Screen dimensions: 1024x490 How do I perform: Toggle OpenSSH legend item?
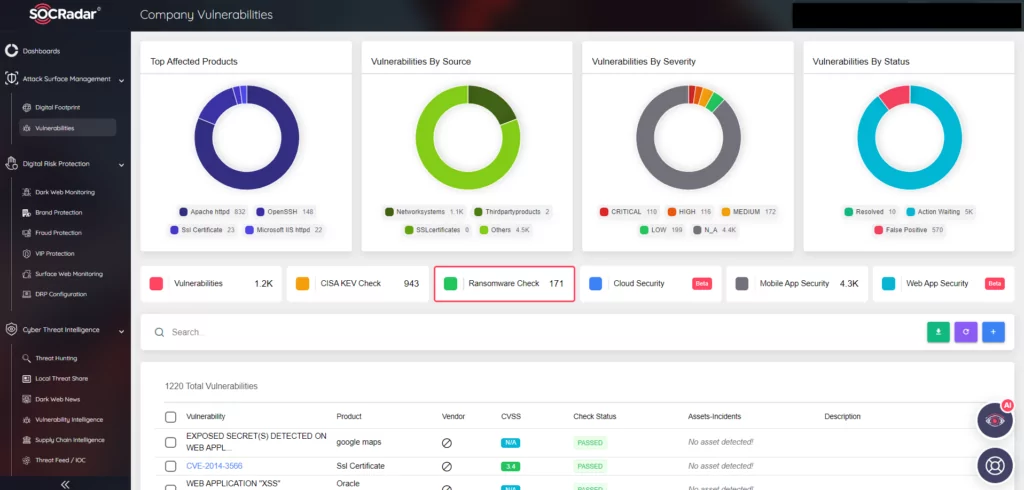(285, 212)
